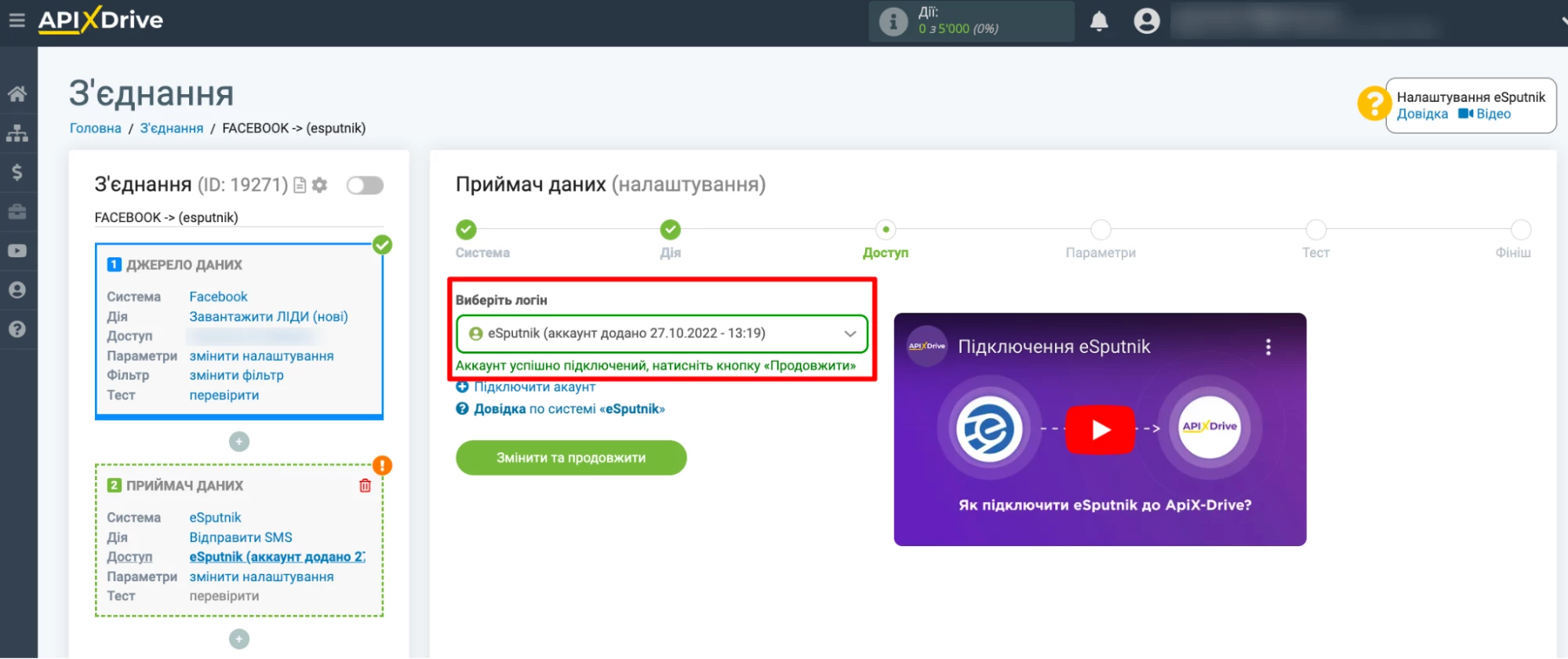
Task: Click the orange warning on receiver block
Action: 382,466
